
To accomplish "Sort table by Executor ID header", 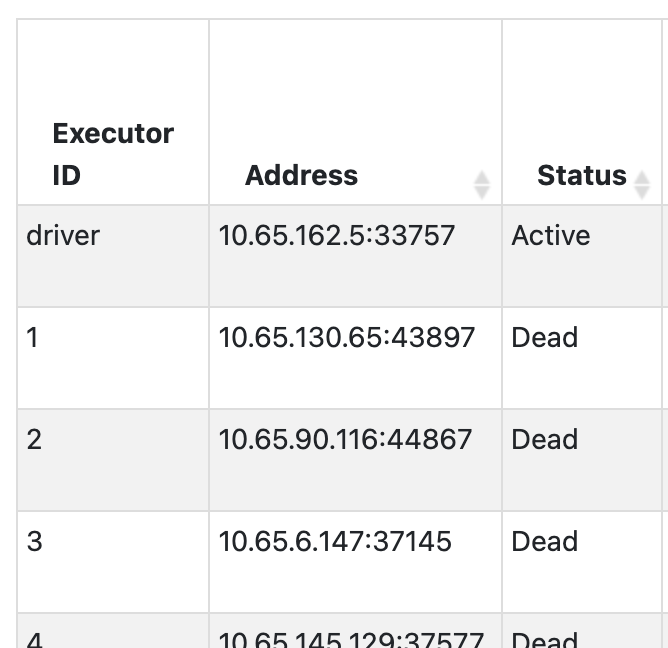I will (113, 154).
